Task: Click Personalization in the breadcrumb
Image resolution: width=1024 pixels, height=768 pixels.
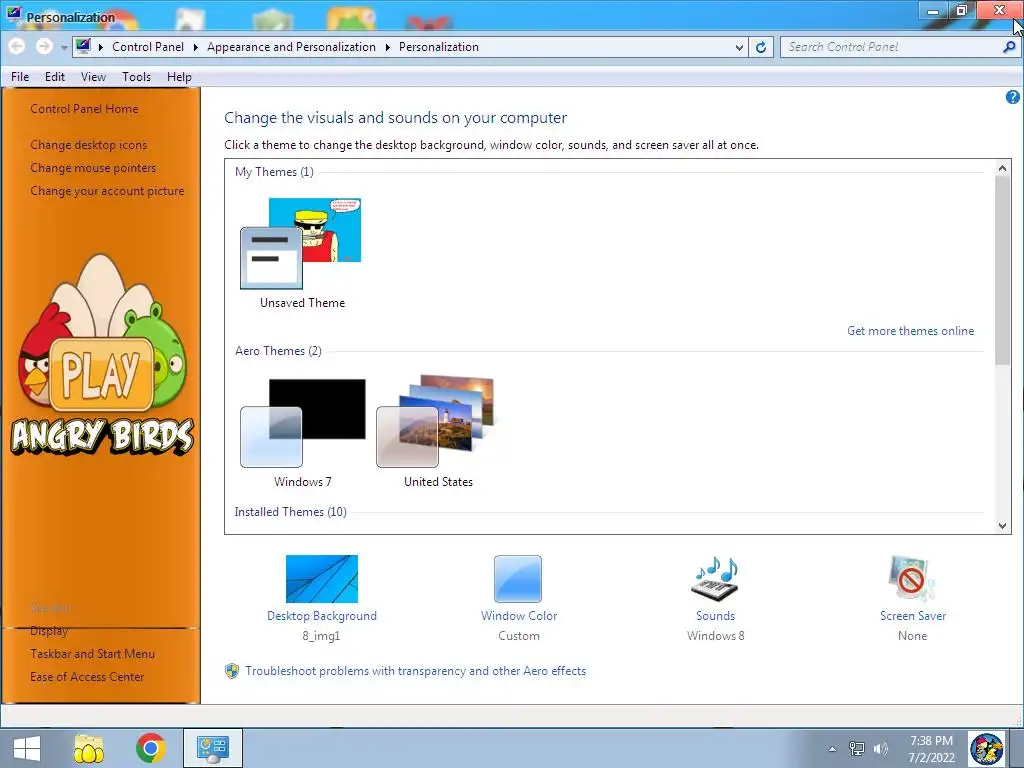Action: [439, 47]
